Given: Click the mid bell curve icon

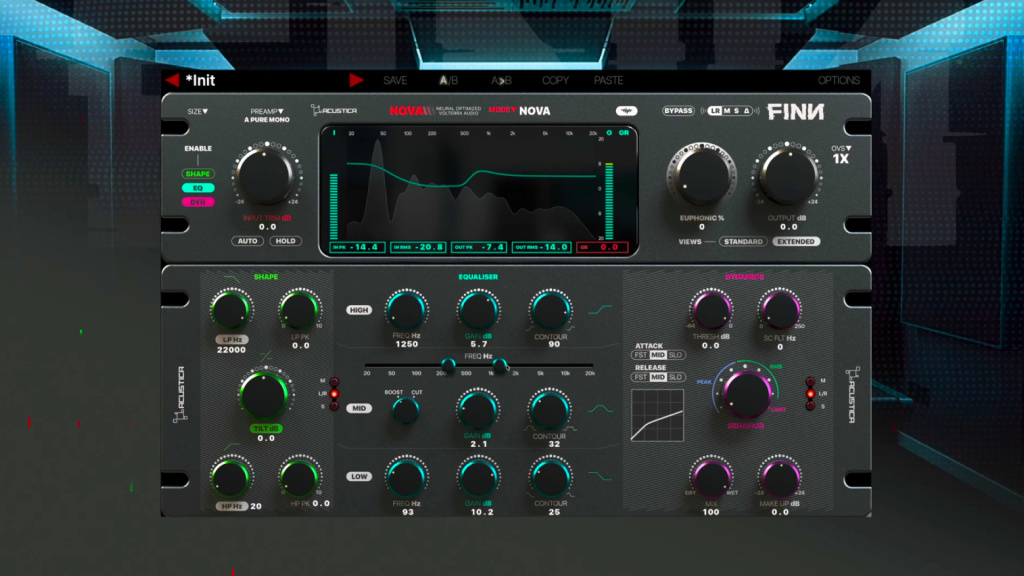Looking at the screenshot, I should click(600, 409).
